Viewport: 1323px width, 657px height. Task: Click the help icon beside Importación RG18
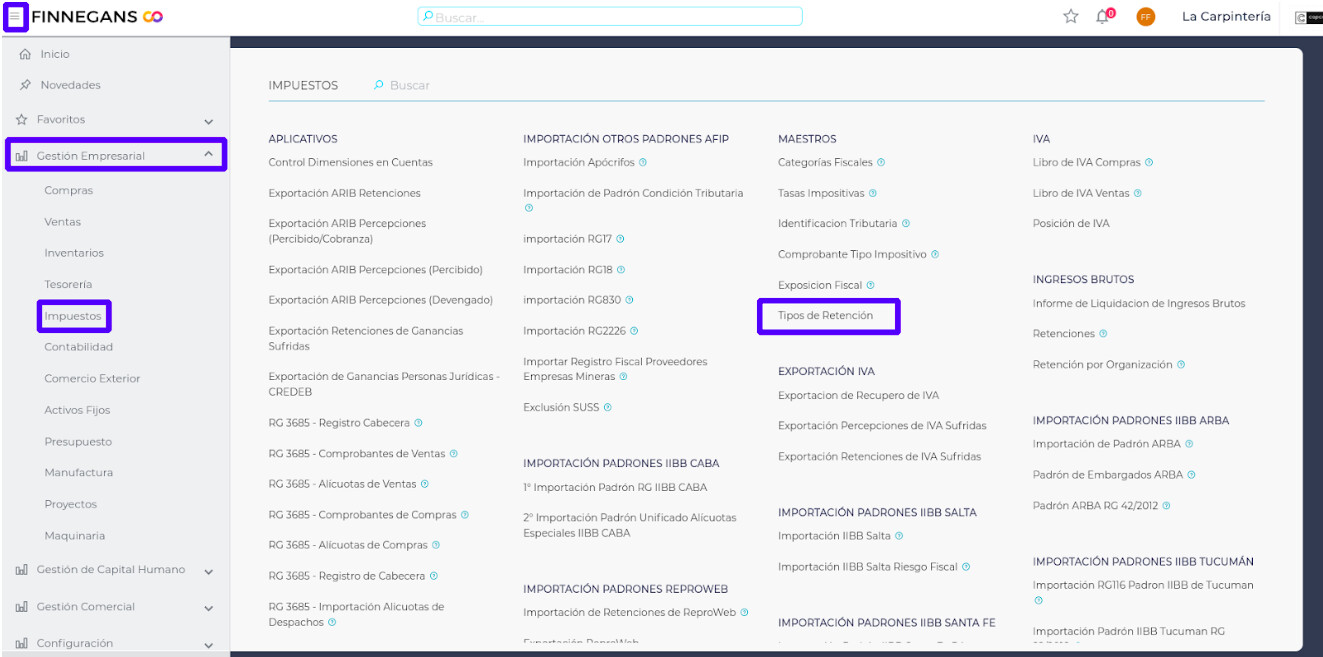coord(622,269)
